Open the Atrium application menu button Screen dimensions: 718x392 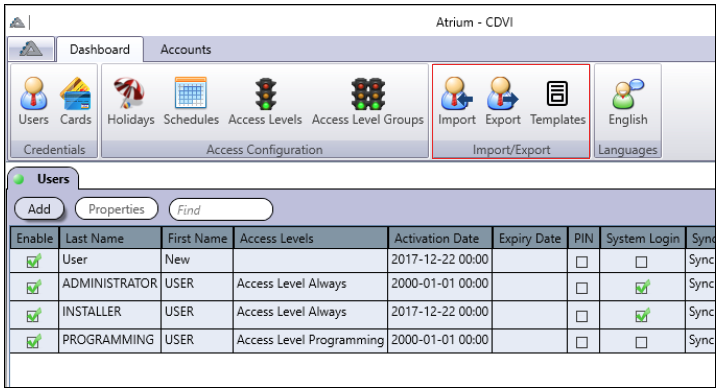[x=31, y=49]
